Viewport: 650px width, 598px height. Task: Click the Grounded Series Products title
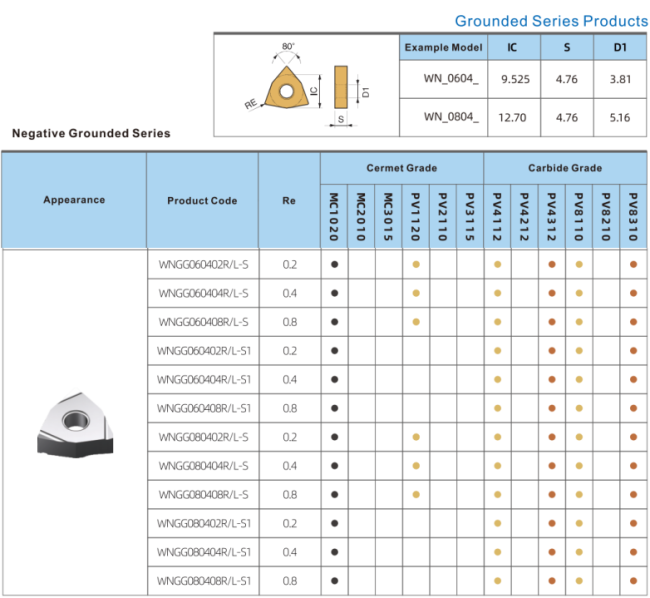click(551, 21)
